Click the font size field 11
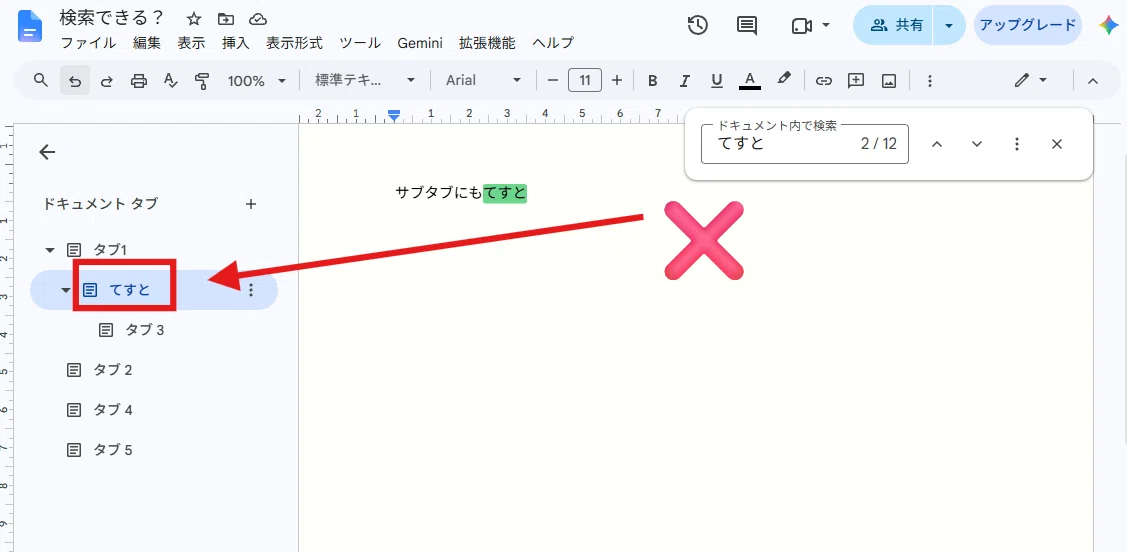 (x=584, y=80)
